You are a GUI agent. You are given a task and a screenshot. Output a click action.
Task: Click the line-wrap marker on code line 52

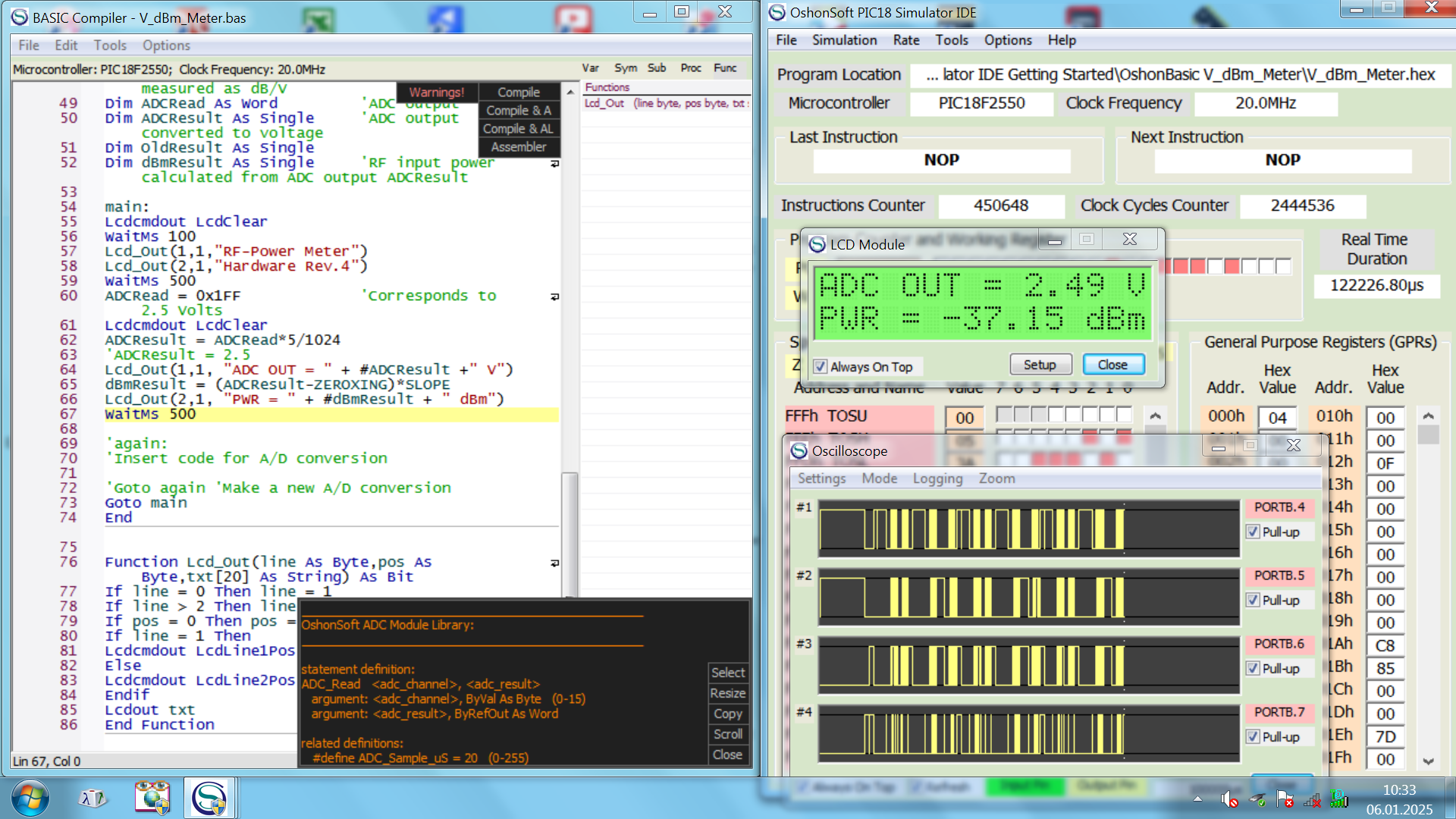(x=555, y=163)
